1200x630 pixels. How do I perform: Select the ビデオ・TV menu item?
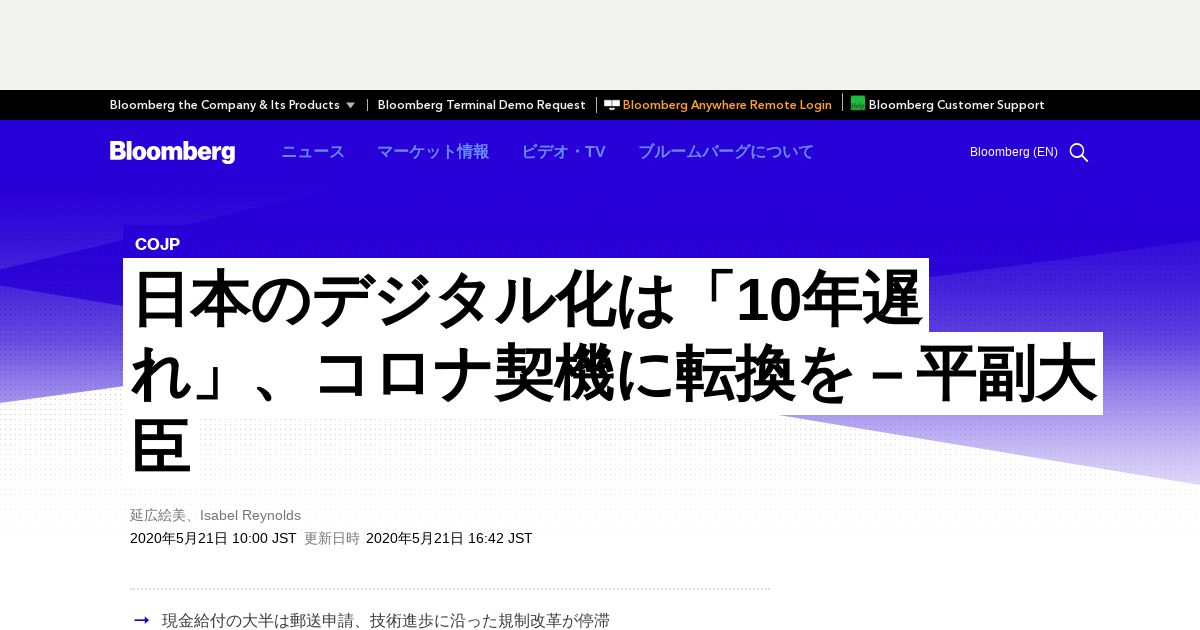[563, 152]
